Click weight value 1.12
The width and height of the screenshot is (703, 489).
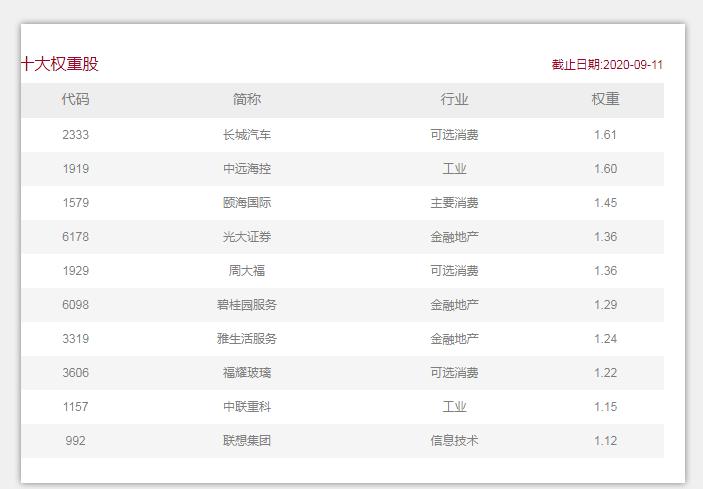[605, 441]
